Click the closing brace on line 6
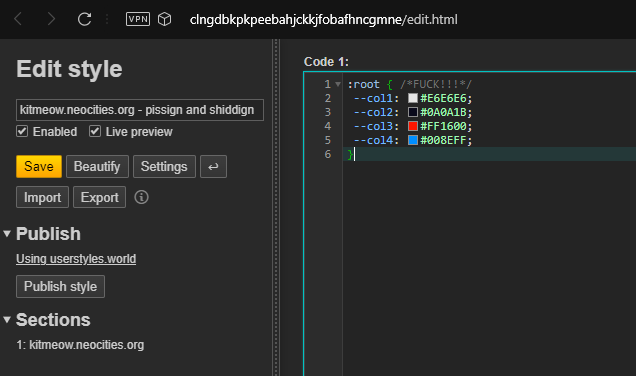Image resolution: width=636 pixels, height=376 pixels. click(x=350, y=154)
